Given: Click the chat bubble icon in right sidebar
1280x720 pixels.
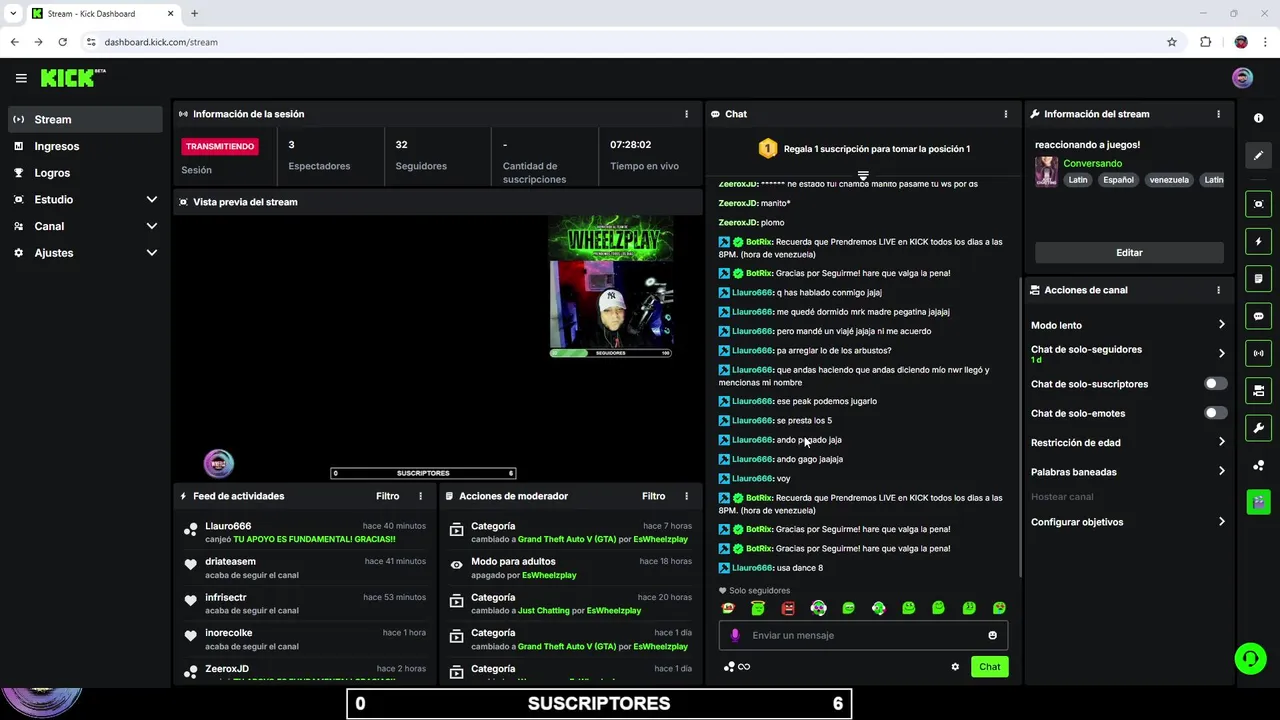Looking at the screenshot, I should pos(1258,316).
